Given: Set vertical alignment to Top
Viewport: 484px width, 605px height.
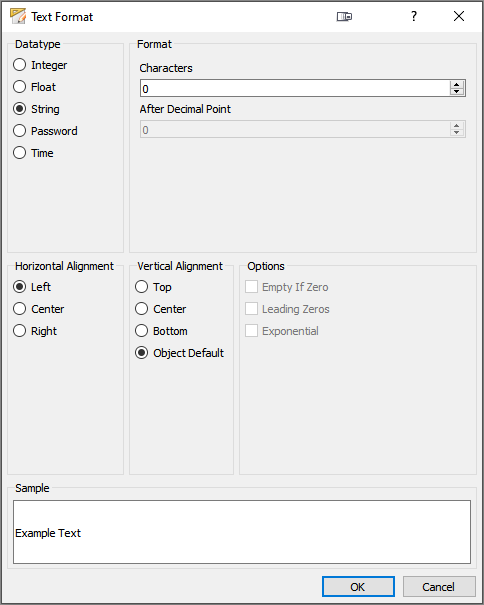Looking at the screenshot, I should click(x=153, y=287).
